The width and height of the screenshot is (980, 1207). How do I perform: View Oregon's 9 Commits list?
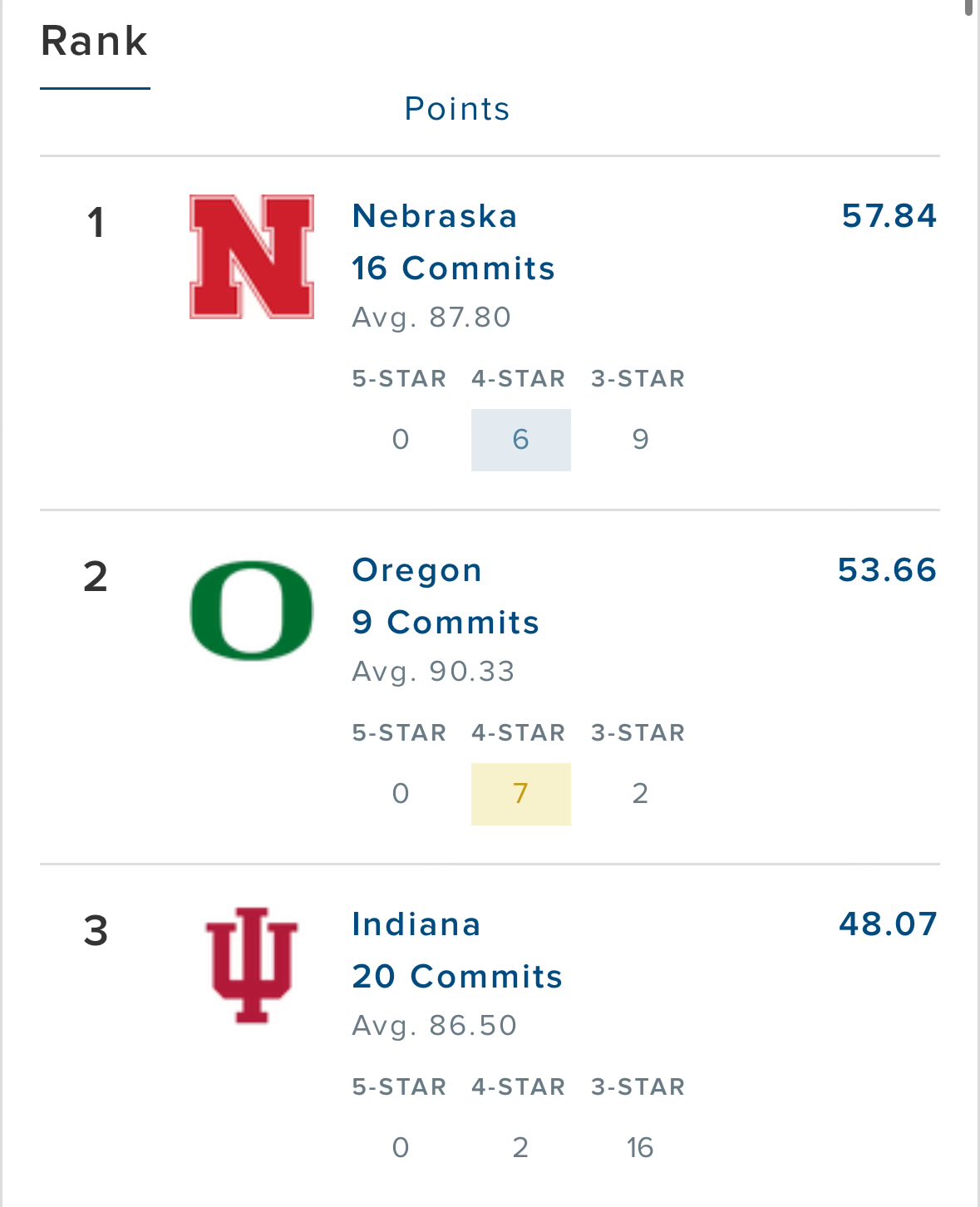(446, 623)
